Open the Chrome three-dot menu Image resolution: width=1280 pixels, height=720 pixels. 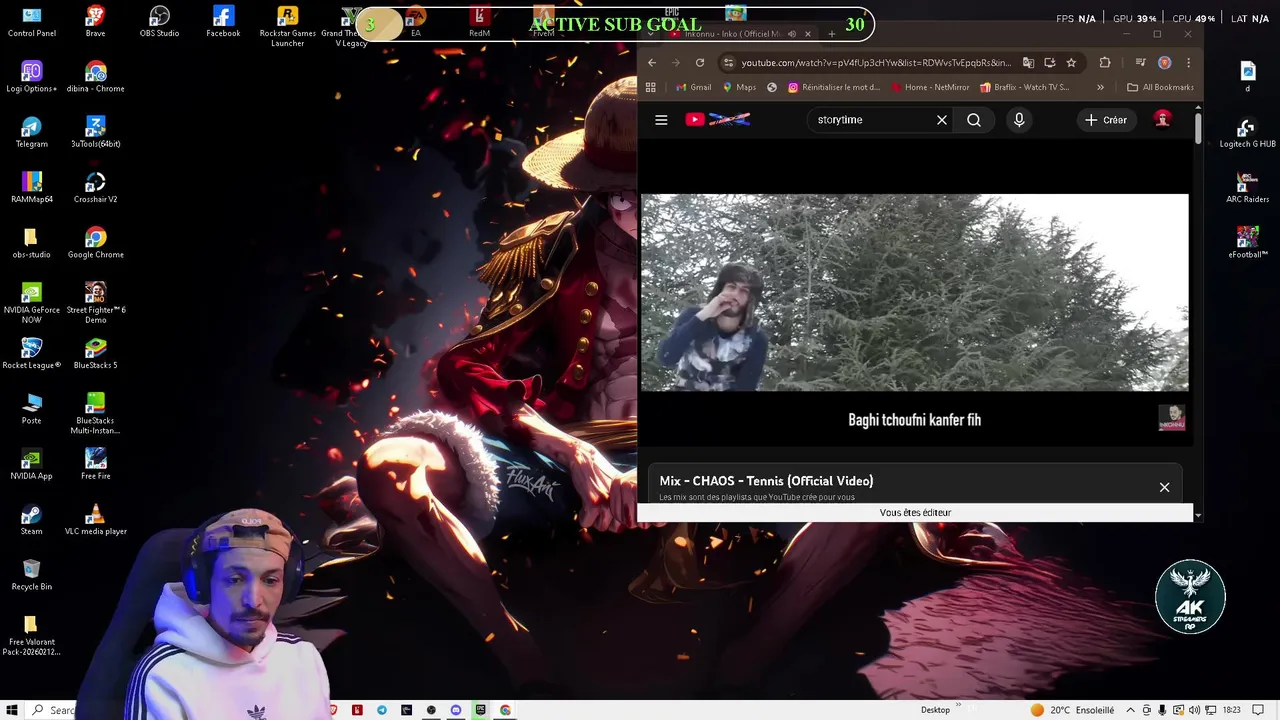click(1188, 62)
